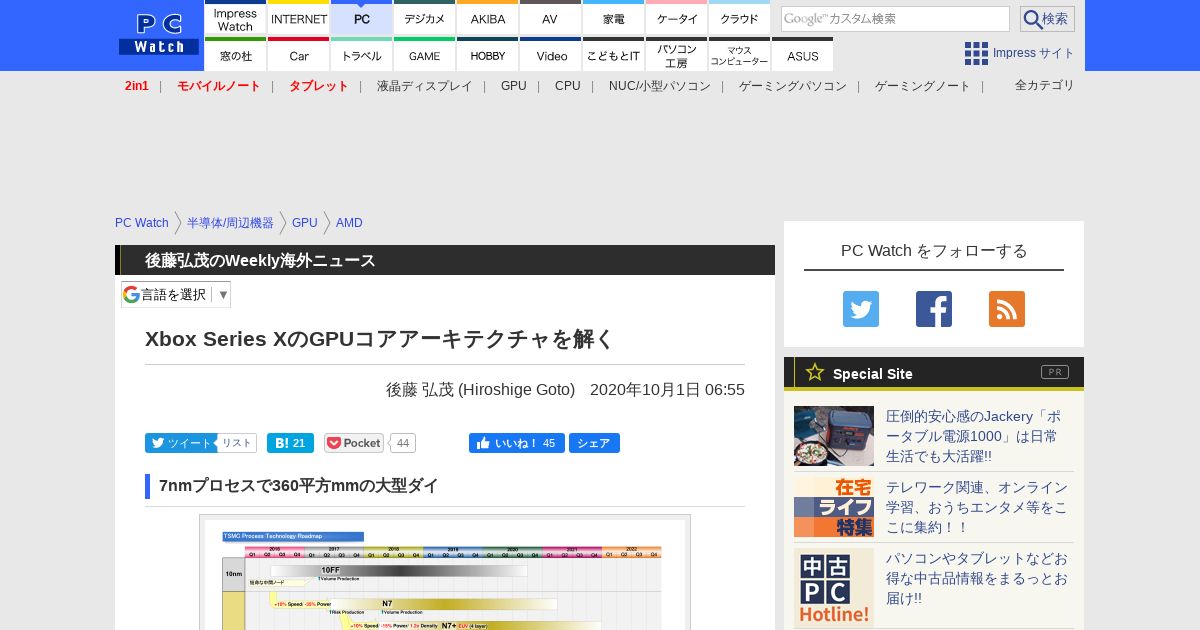Open the HOBBY tab
Screen dimensions: 1200x630
click(x=488, y=55)
